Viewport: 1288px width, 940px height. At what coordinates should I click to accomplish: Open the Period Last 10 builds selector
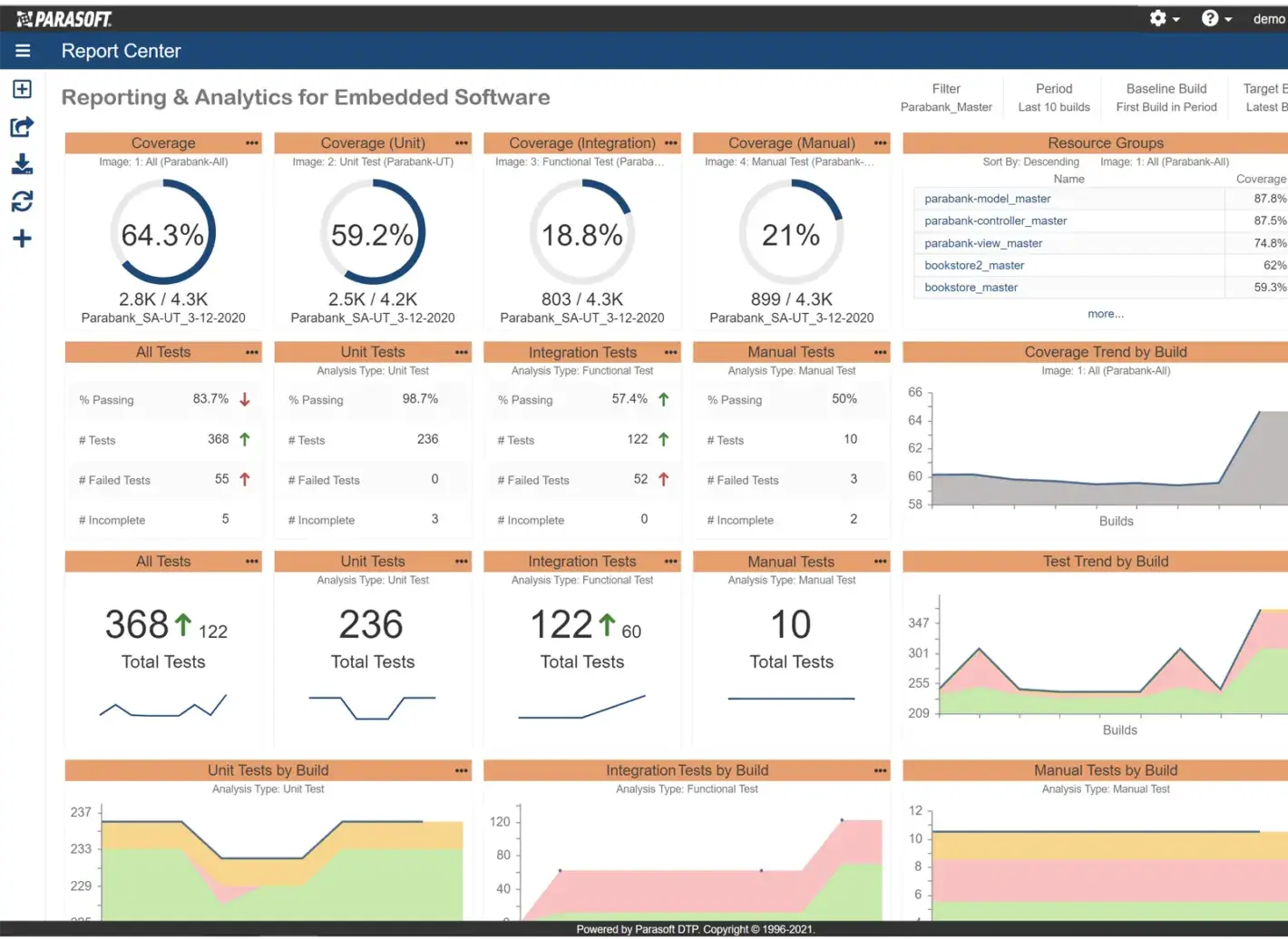tap(1054, 98)
